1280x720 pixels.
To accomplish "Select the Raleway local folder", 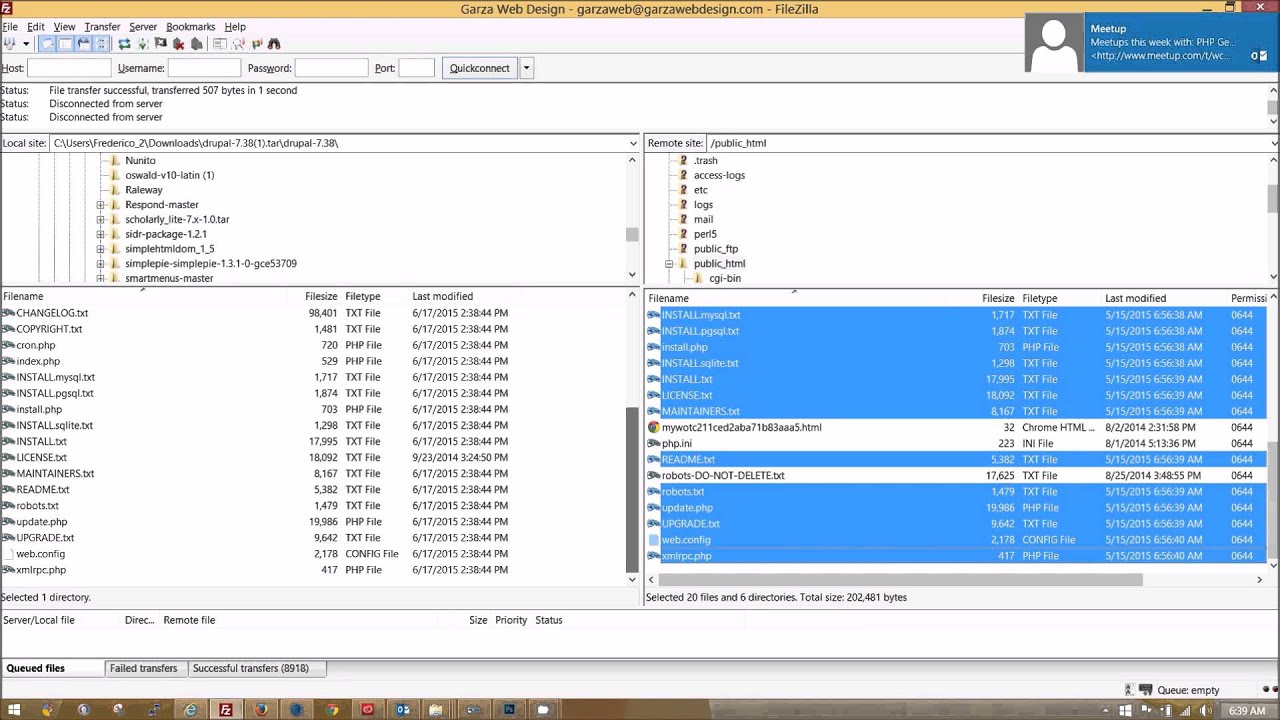I will tap(143, 190).
